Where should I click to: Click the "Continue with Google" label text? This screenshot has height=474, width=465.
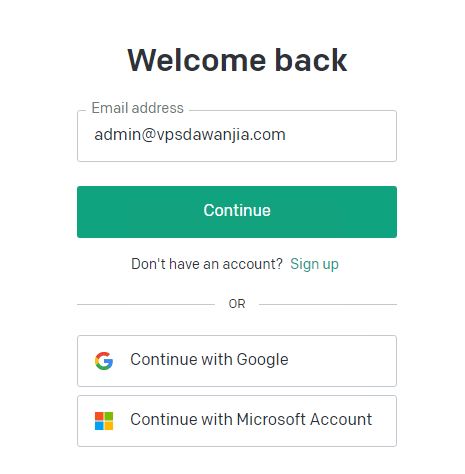point(209,360)
